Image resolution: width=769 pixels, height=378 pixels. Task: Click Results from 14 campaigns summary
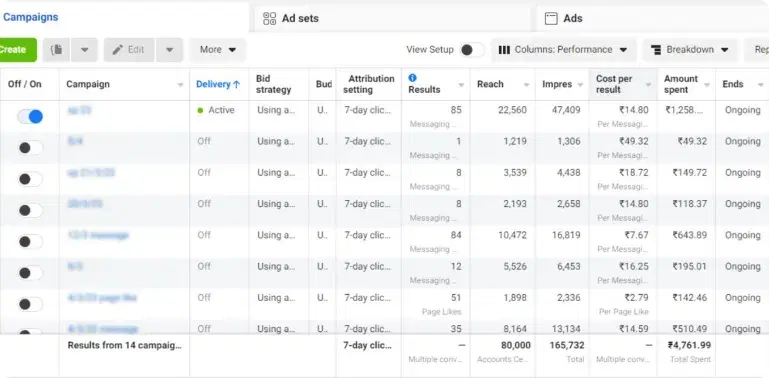[x=125, y=345]
